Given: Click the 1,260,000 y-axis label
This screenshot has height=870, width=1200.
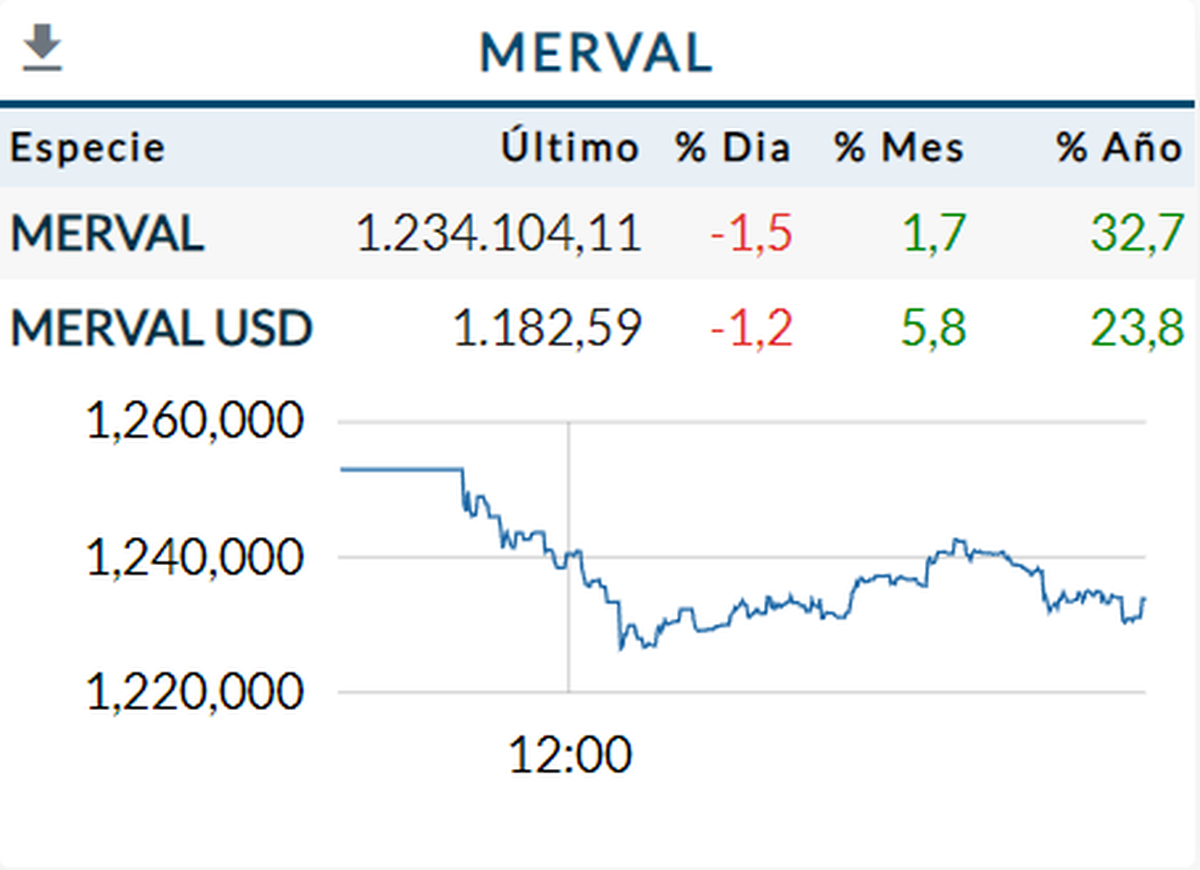Looking at the screenshot, I should tap(195, 422).
